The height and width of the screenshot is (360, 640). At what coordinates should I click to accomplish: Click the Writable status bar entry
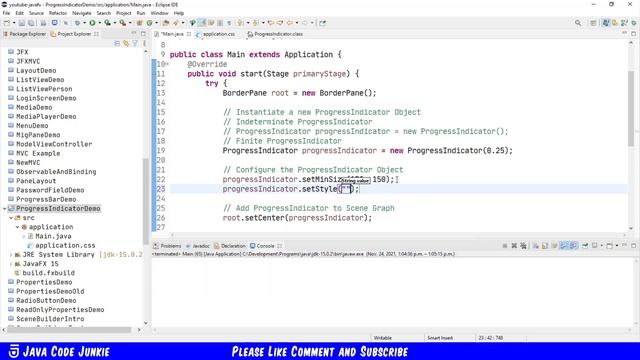383,338
